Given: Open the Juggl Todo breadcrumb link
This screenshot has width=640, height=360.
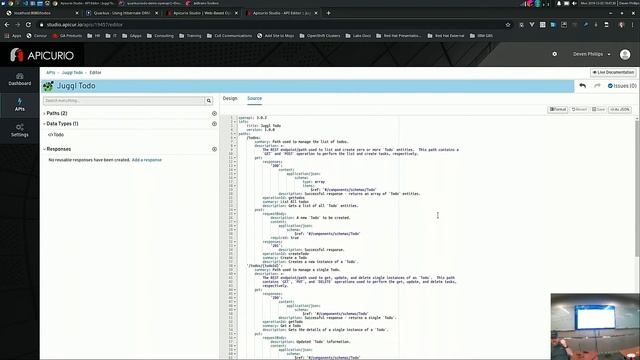Looking at the screenshot, I should 72,72.
